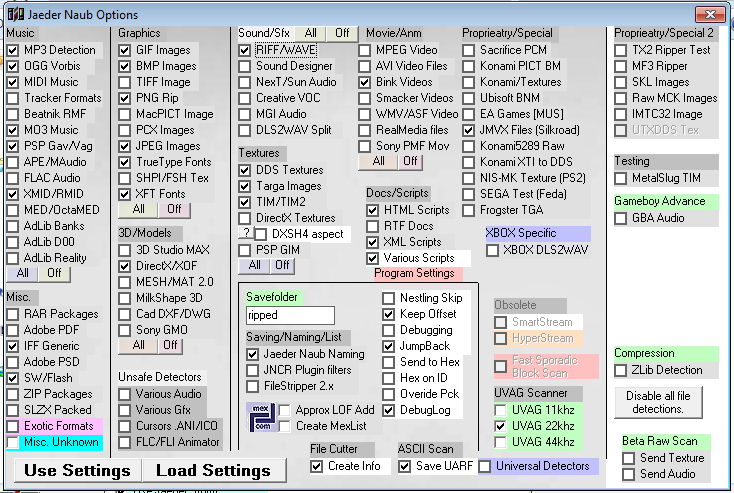Click the Off button under Sony PMF Mov
Screen dimensions: 734x493
tap(408, 161)
